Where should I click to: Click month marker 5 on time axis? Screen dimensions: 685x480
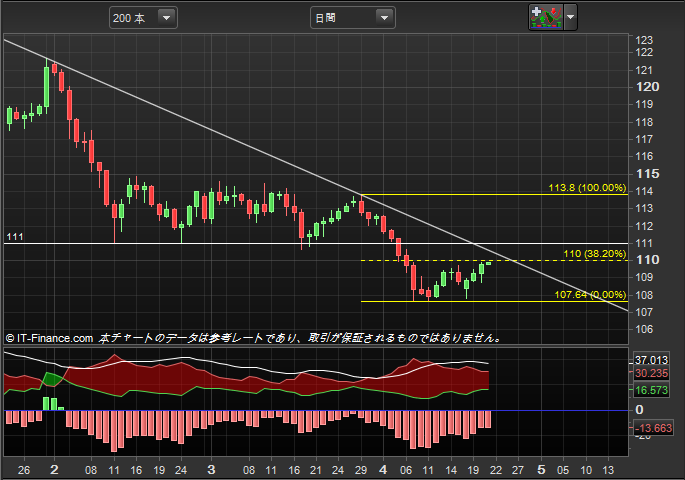541,470
